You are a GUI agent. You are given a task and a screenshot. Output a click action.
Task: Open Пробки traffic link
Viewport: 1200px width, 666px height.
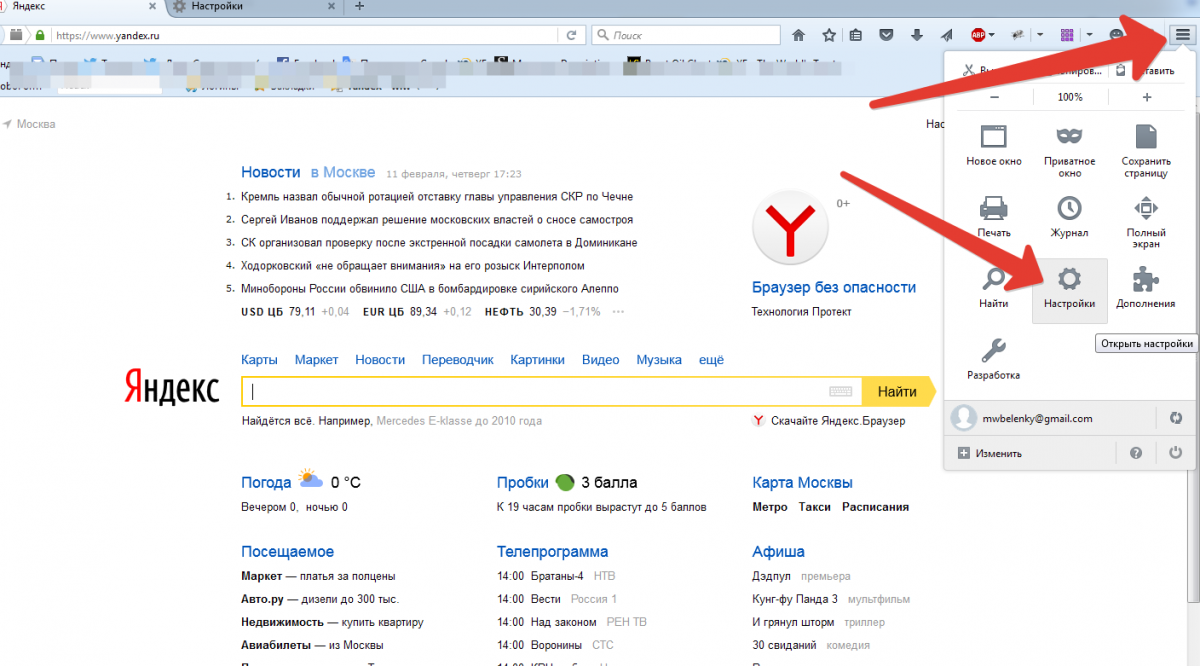pos(523,482)
